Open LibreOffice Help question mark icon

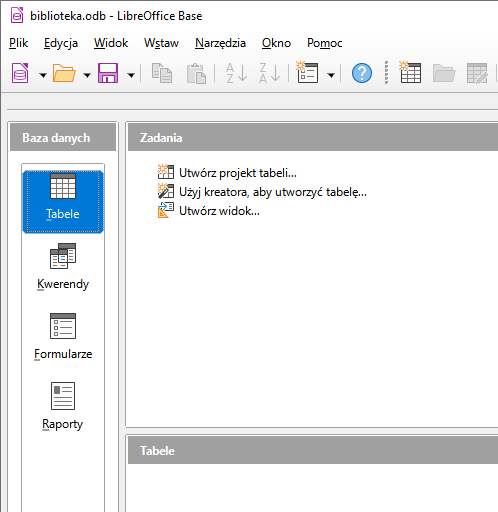[x=362, y=73]
